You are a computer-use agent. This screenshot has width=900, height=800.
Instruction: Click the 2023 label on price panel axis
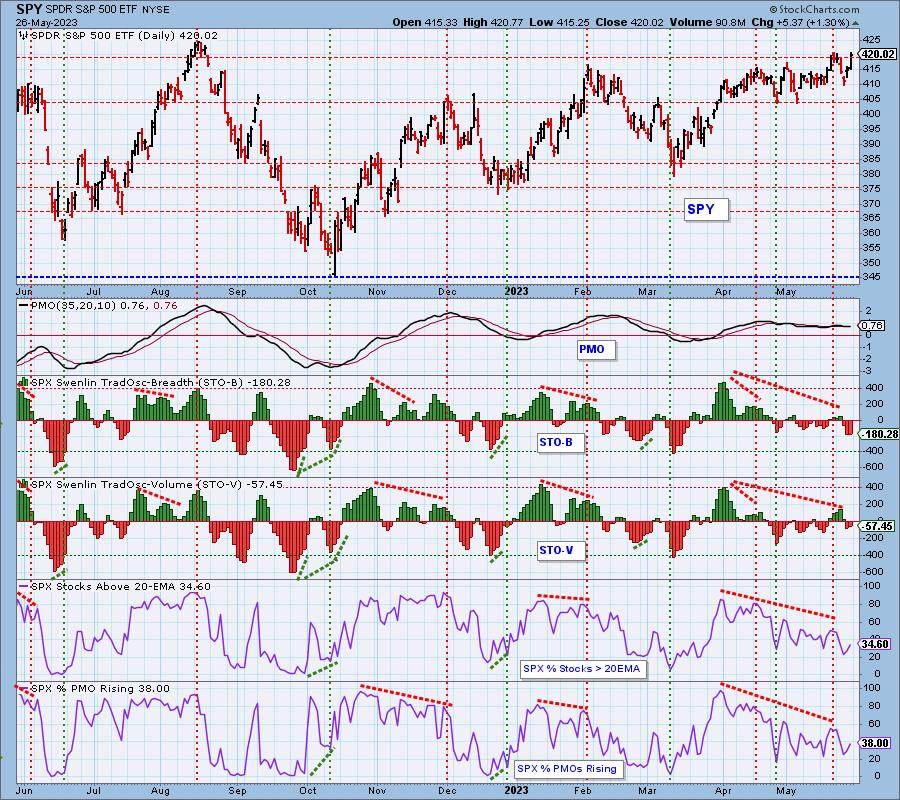516,292
